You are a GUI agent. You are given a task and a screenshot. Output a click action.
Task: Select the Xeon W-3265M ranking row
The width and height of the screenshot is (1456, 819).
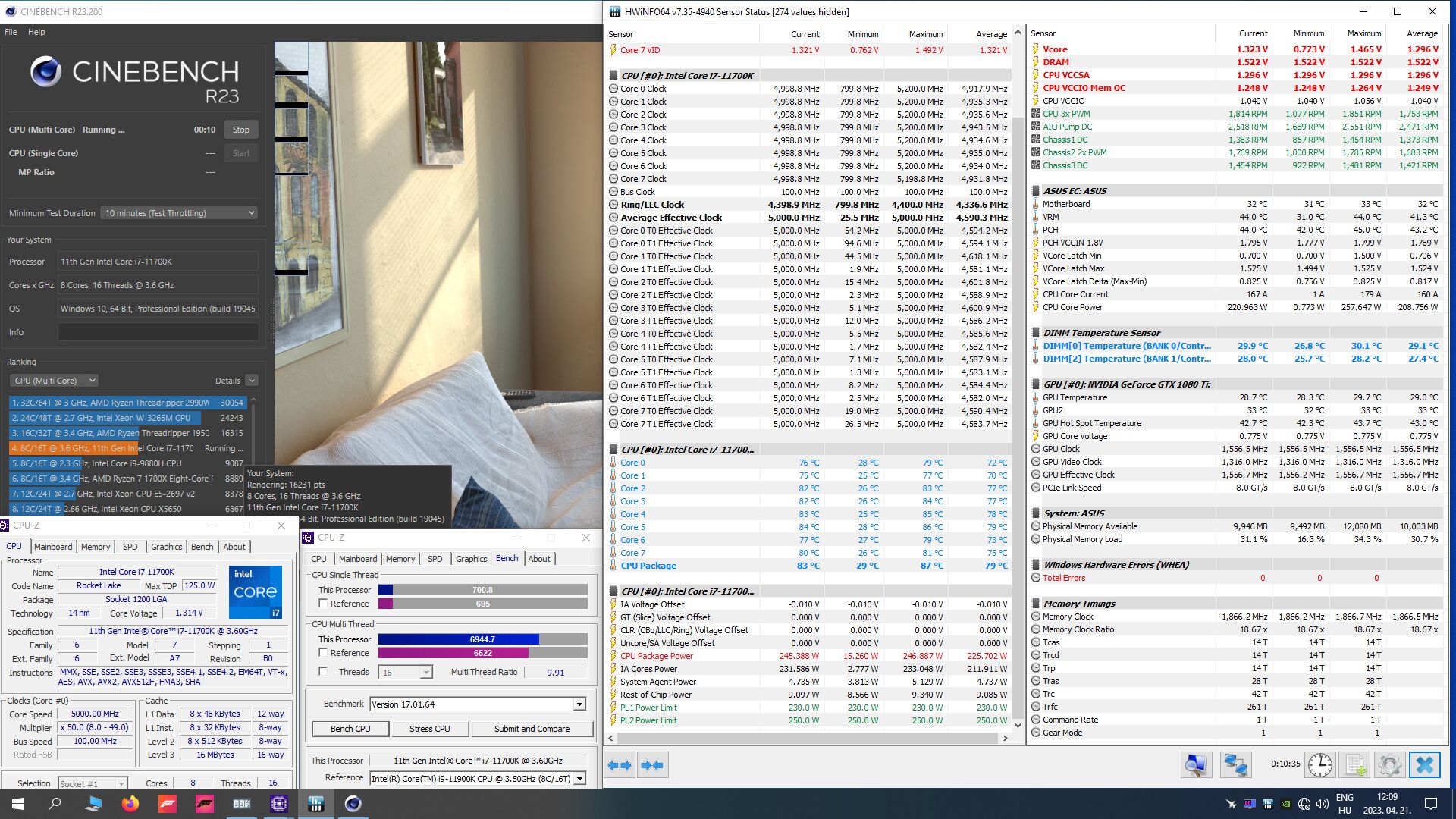coord(127,418)
